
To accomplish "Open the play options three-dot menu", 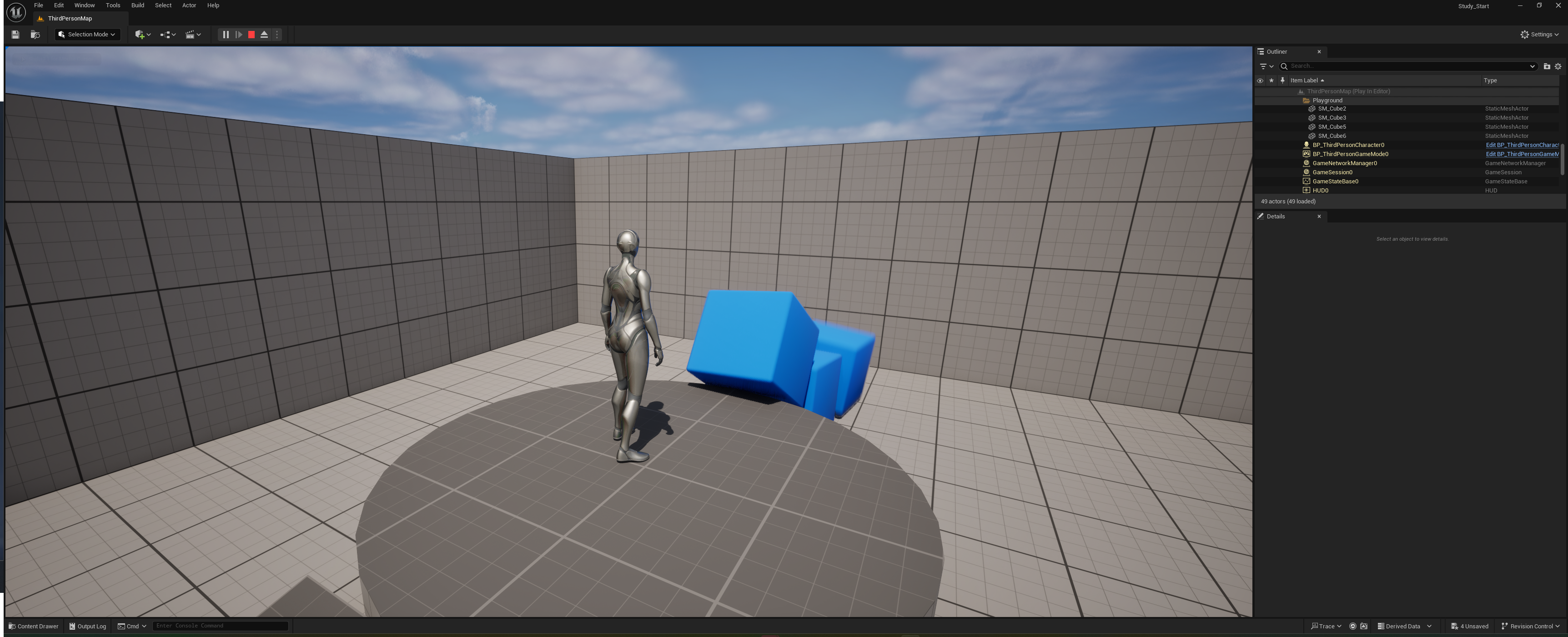I will coord(277,35).
